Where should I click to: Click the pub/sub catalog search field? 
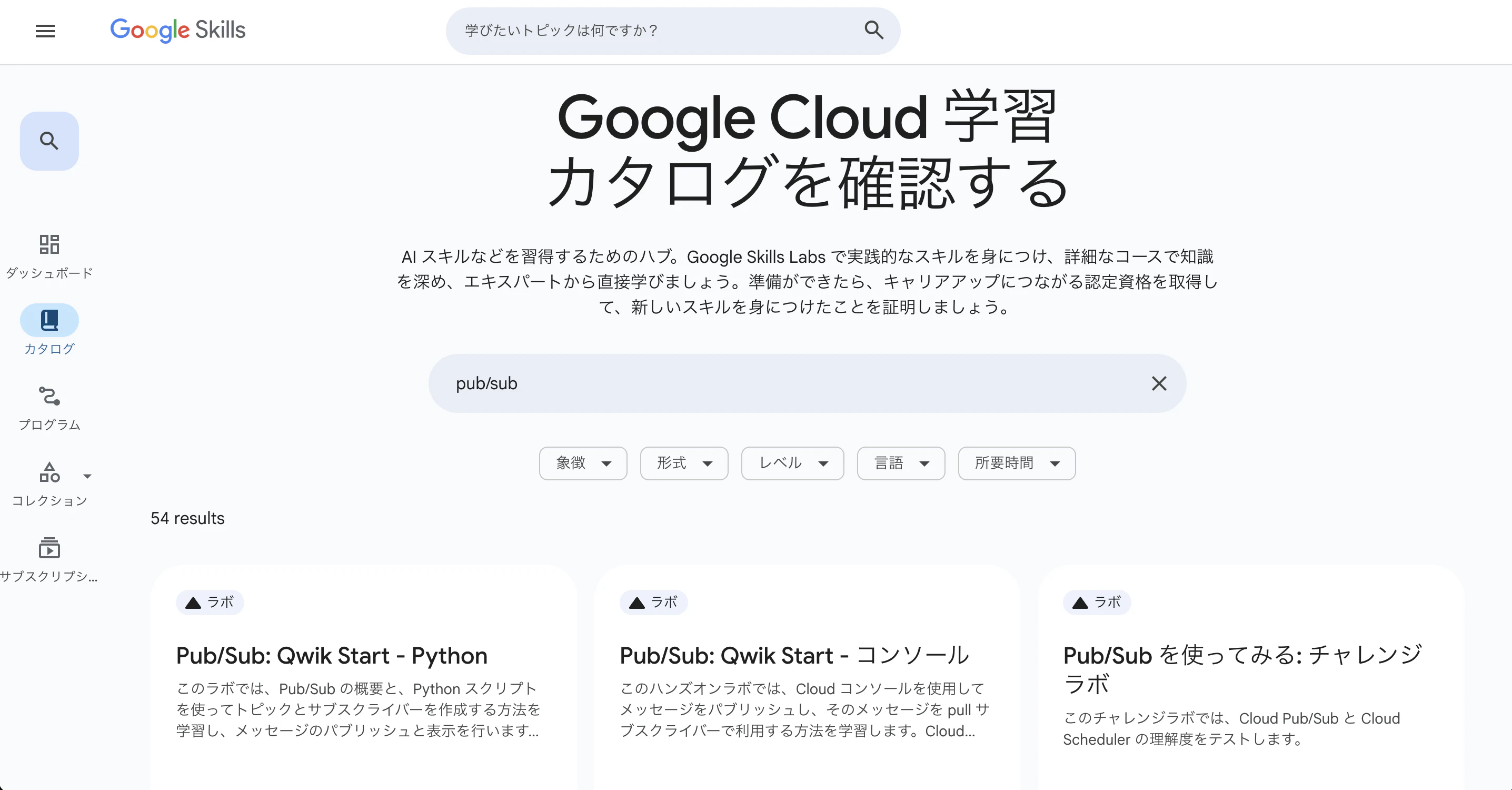807,383
